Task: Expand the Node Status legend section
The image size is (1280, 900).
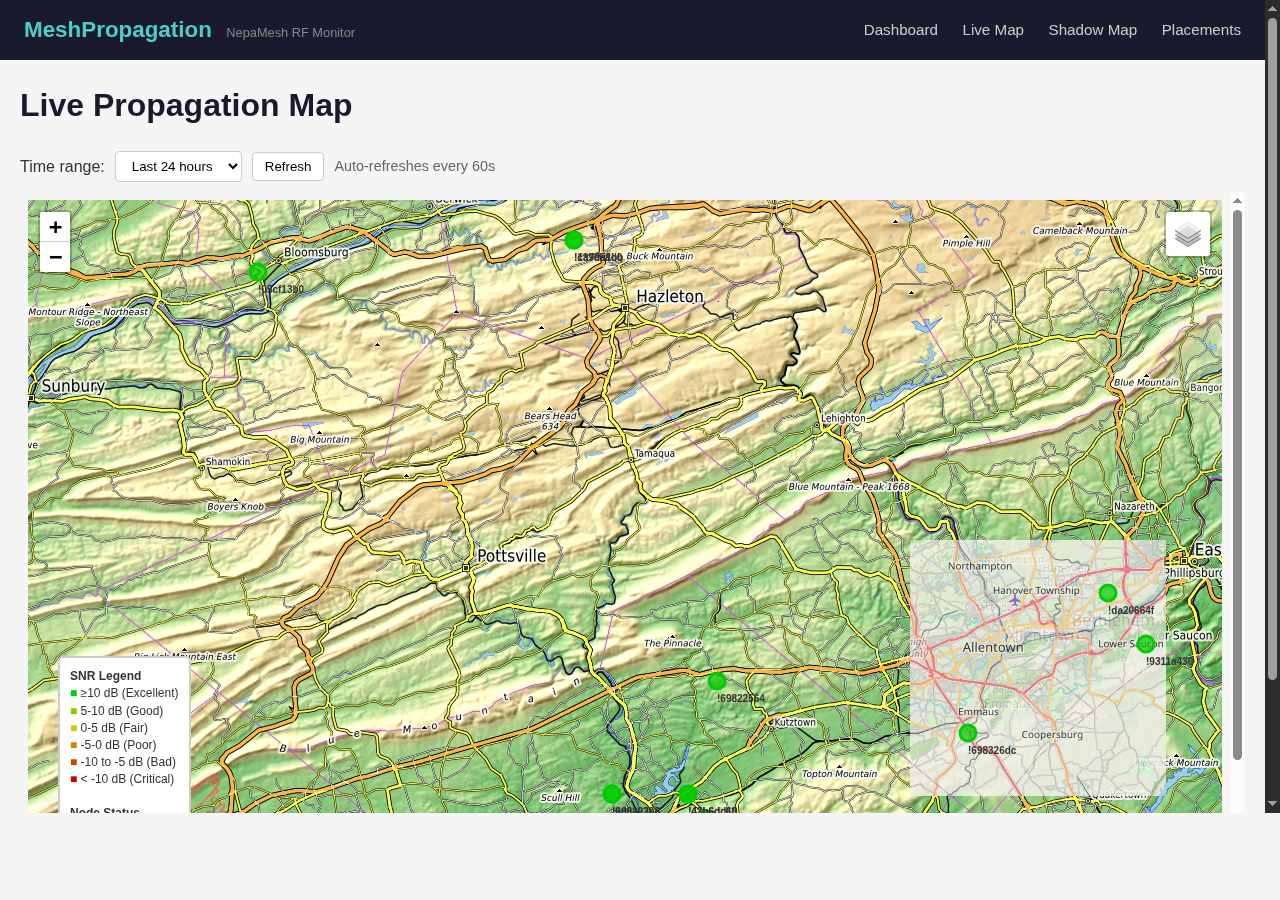Action: pos(104,812)
